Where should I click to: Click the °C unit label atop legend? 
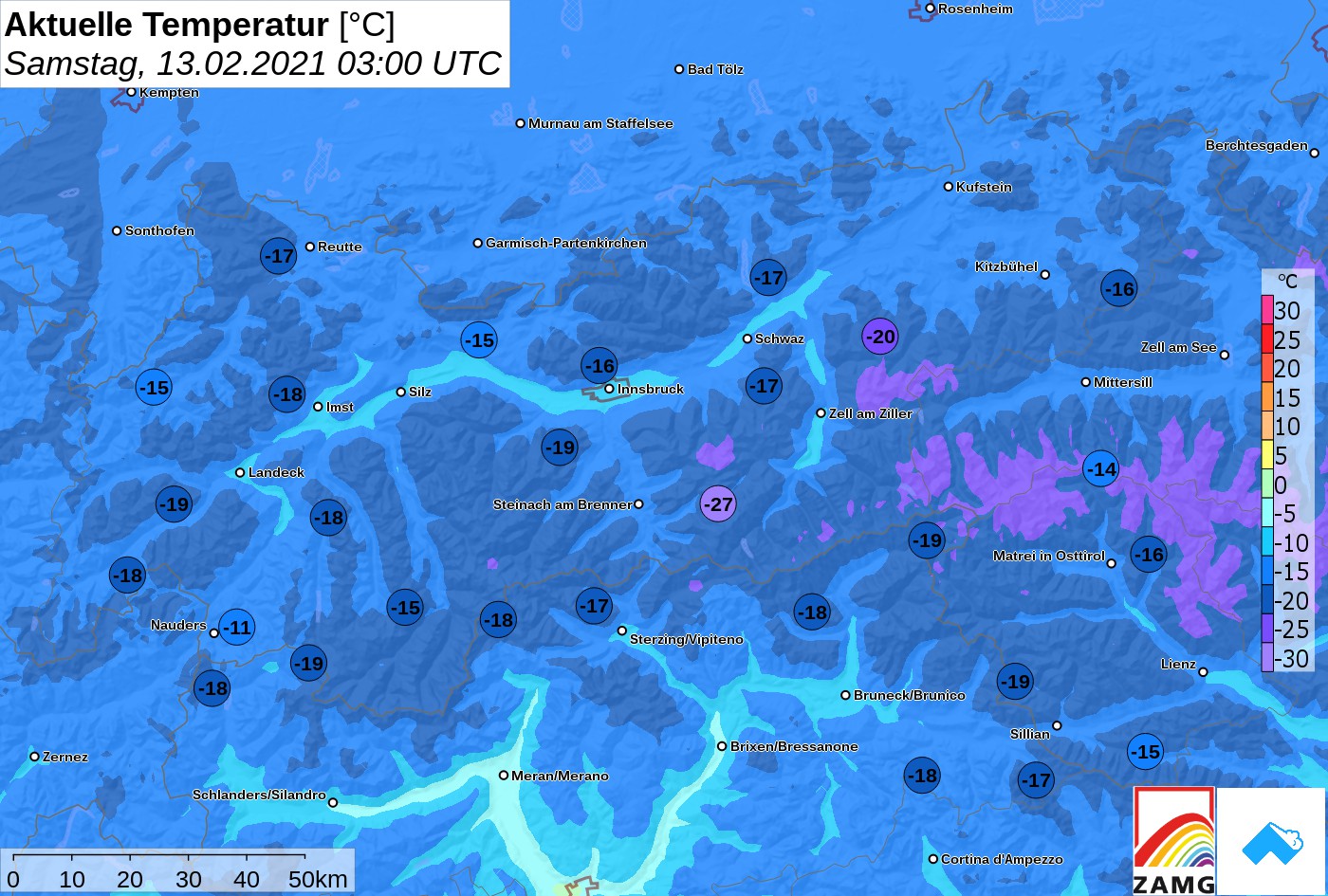tap(1287, 281)
